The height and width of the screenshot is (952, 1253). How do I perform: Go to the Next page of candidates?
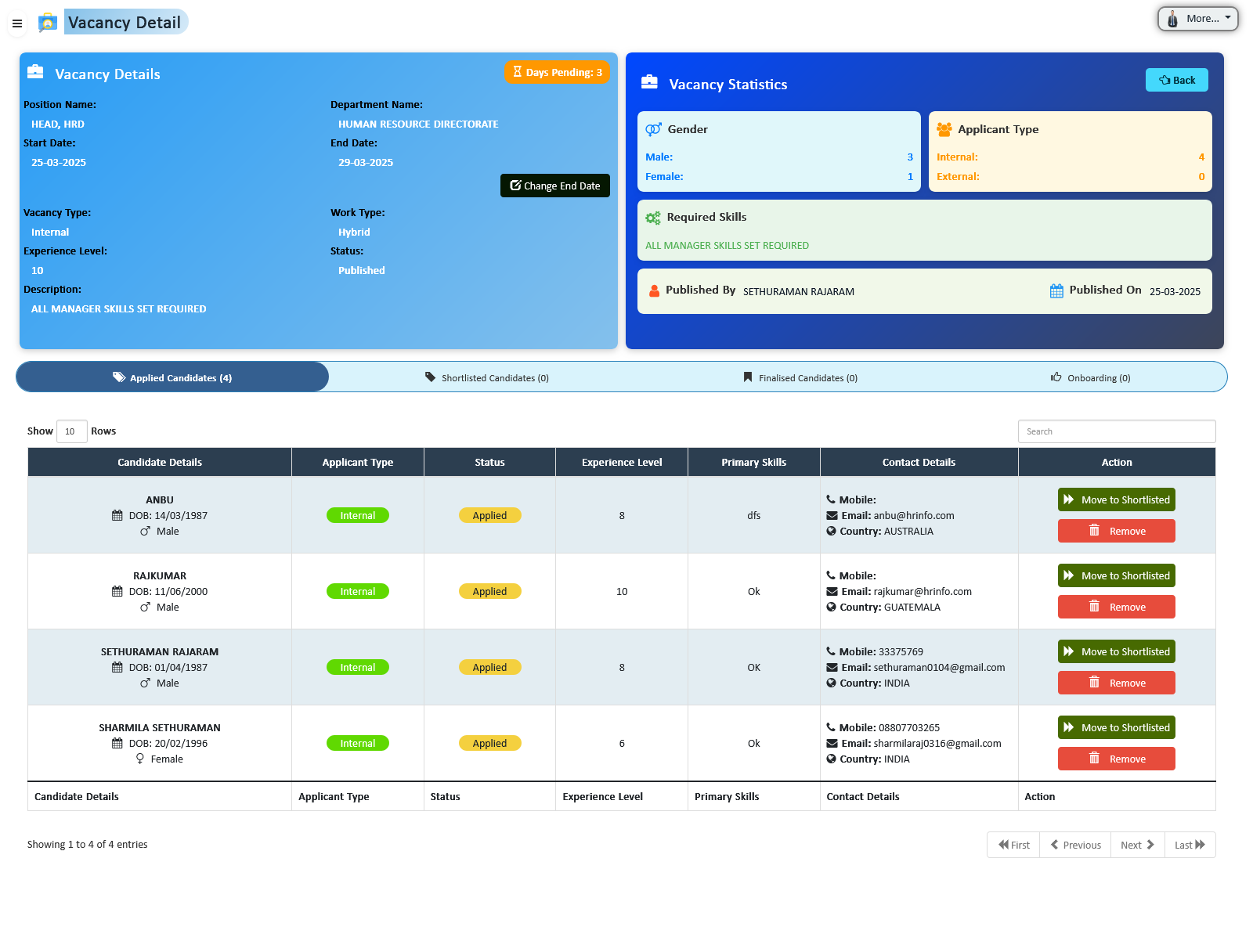pyautogui.click(x=1137, y=845)
